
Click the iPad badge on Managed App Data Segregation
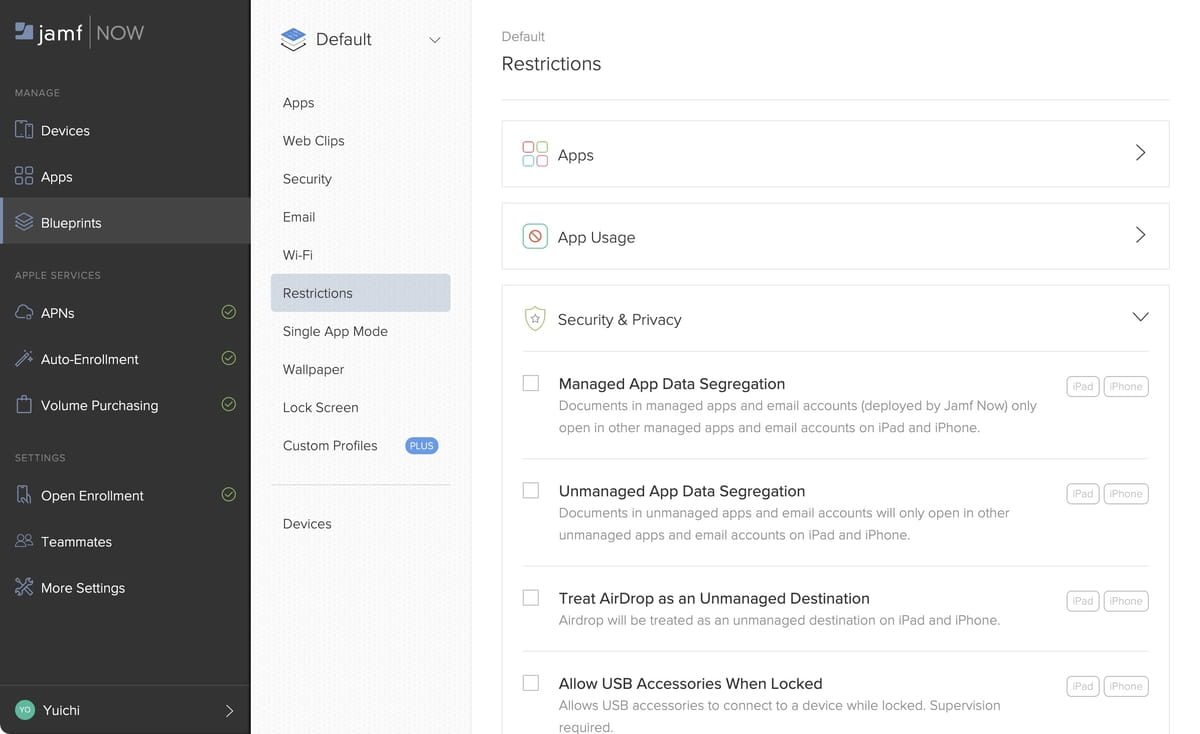(1083, 386)
